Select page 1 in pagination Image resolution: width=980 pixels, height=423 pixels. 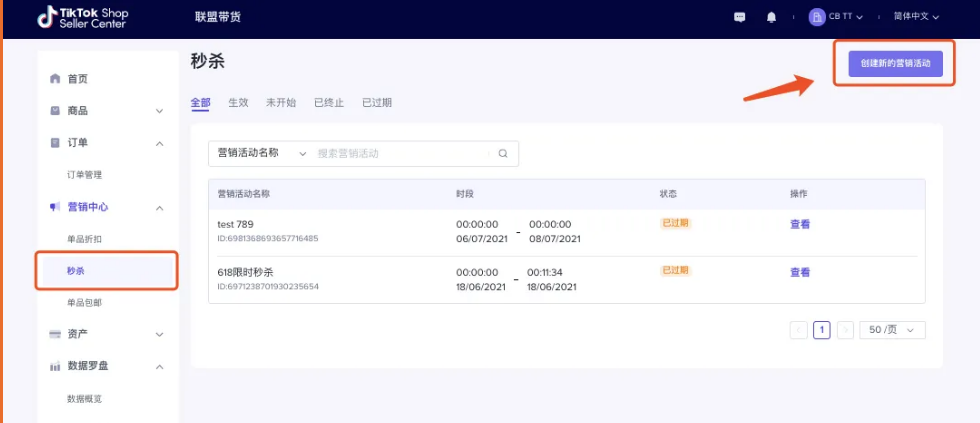[822, 330]
